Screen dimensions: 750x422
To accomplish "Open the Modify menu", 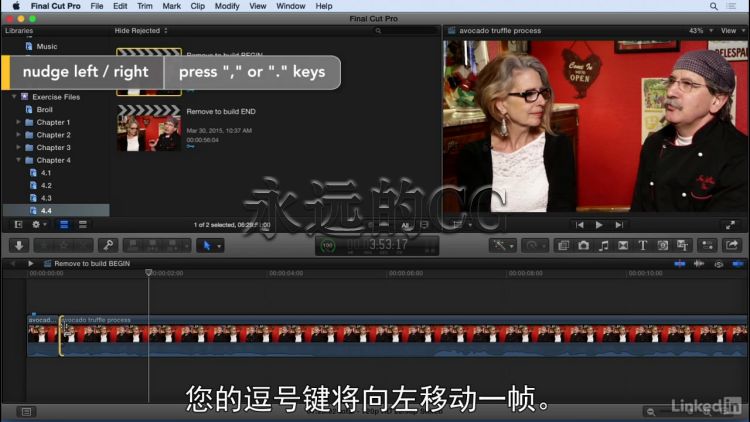I will coord(227,6).
